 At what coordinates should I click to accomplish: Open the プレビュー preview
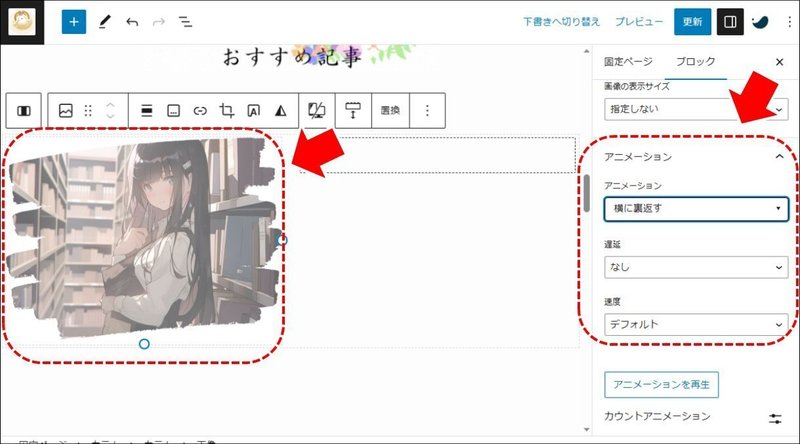coord(639,22)
